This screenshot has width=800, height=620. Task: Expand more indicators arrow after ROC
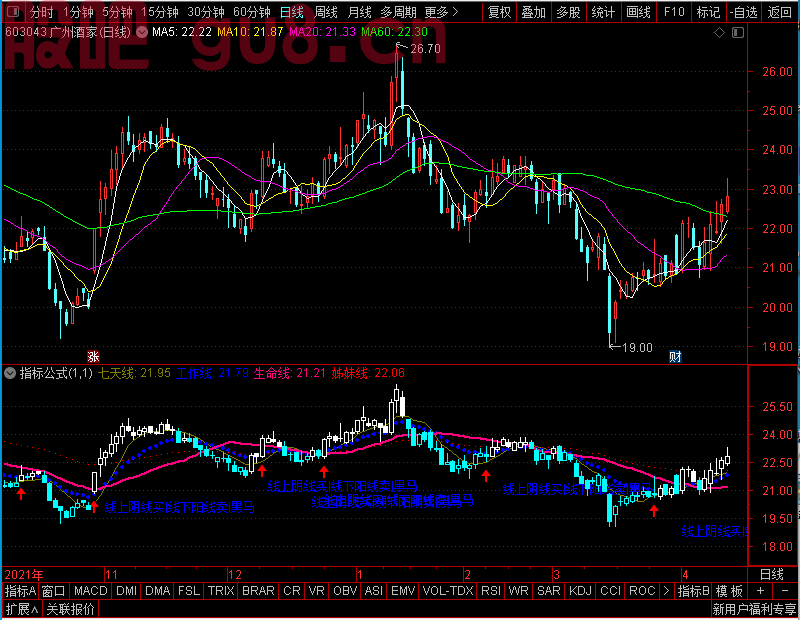pyautogui.click(x=666, y=591)
